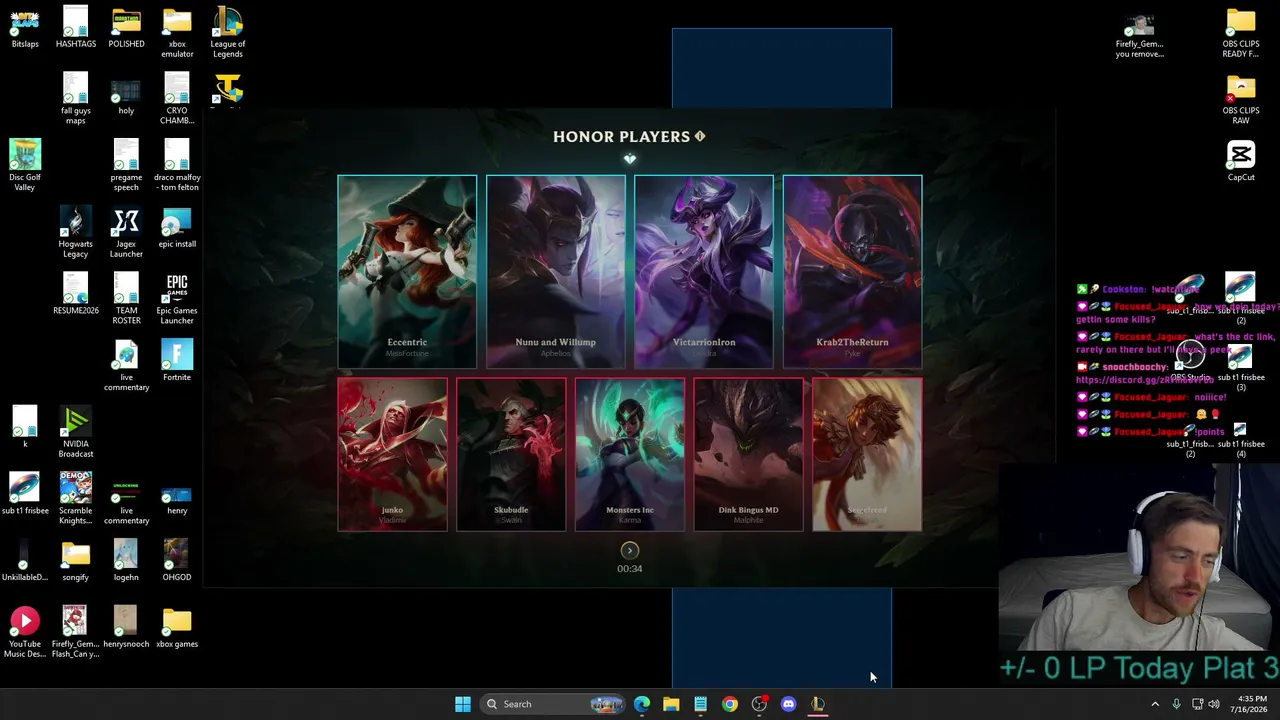Open the POLISHED folder
Screen dimensions: 1280x720
pos(126,28)
